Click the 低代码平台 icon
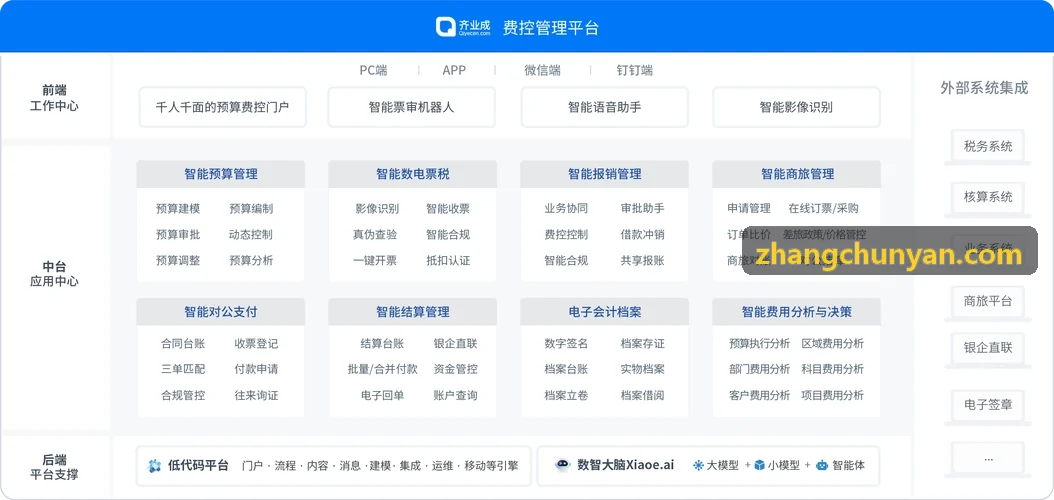 [155, 466]
